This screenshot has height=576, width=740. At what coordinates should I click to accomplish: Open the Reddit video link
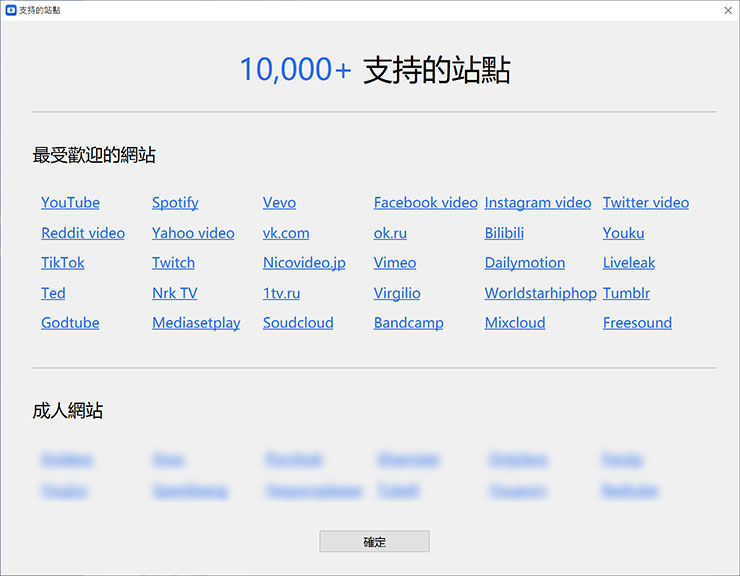(x=83, y=233)
